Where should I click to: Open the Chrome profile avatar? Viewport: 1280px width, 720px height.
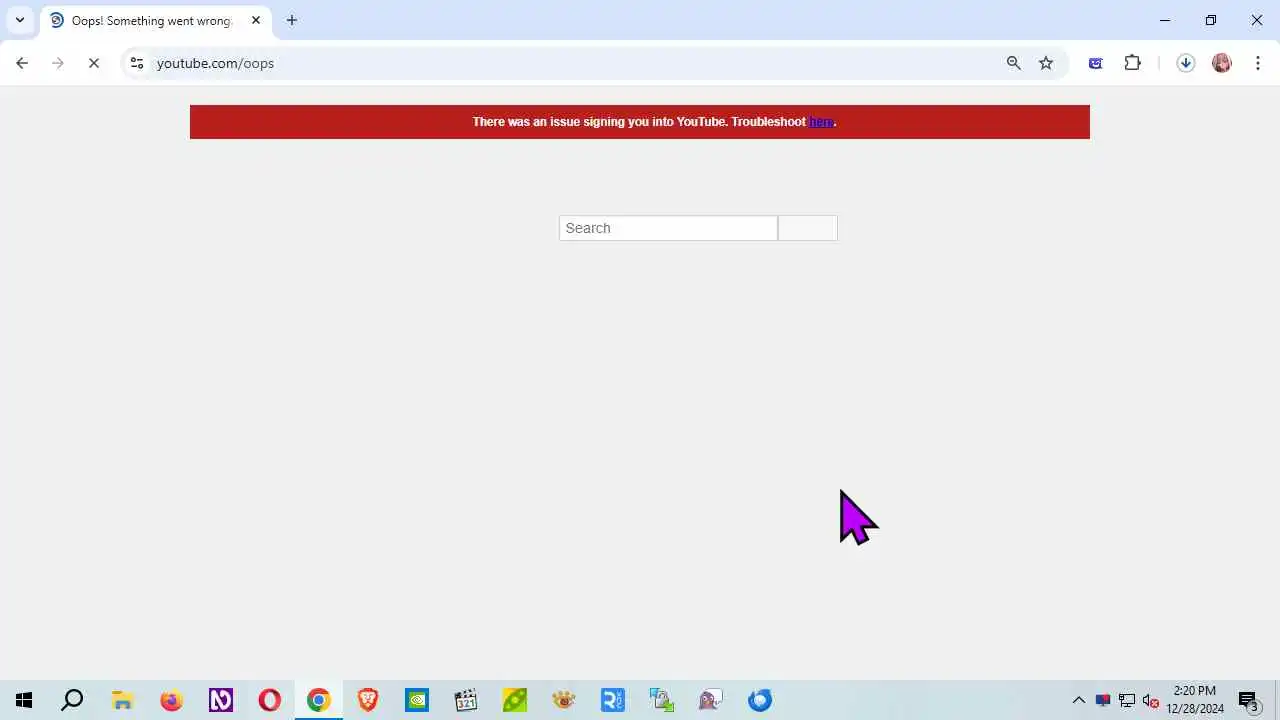[x=1222, y=63]
